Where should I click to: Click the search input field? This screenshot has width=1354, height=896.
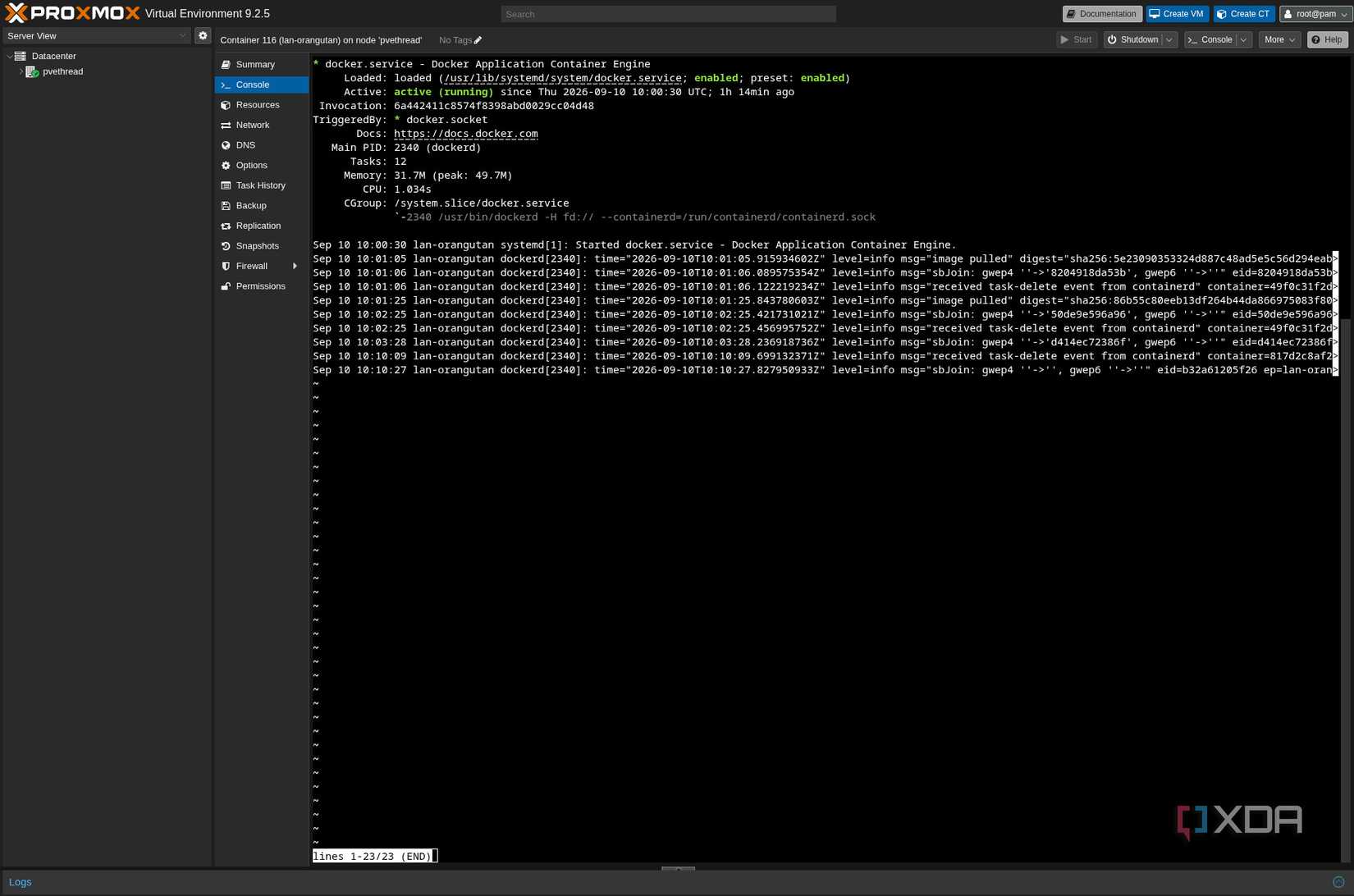tap(668, 14)
